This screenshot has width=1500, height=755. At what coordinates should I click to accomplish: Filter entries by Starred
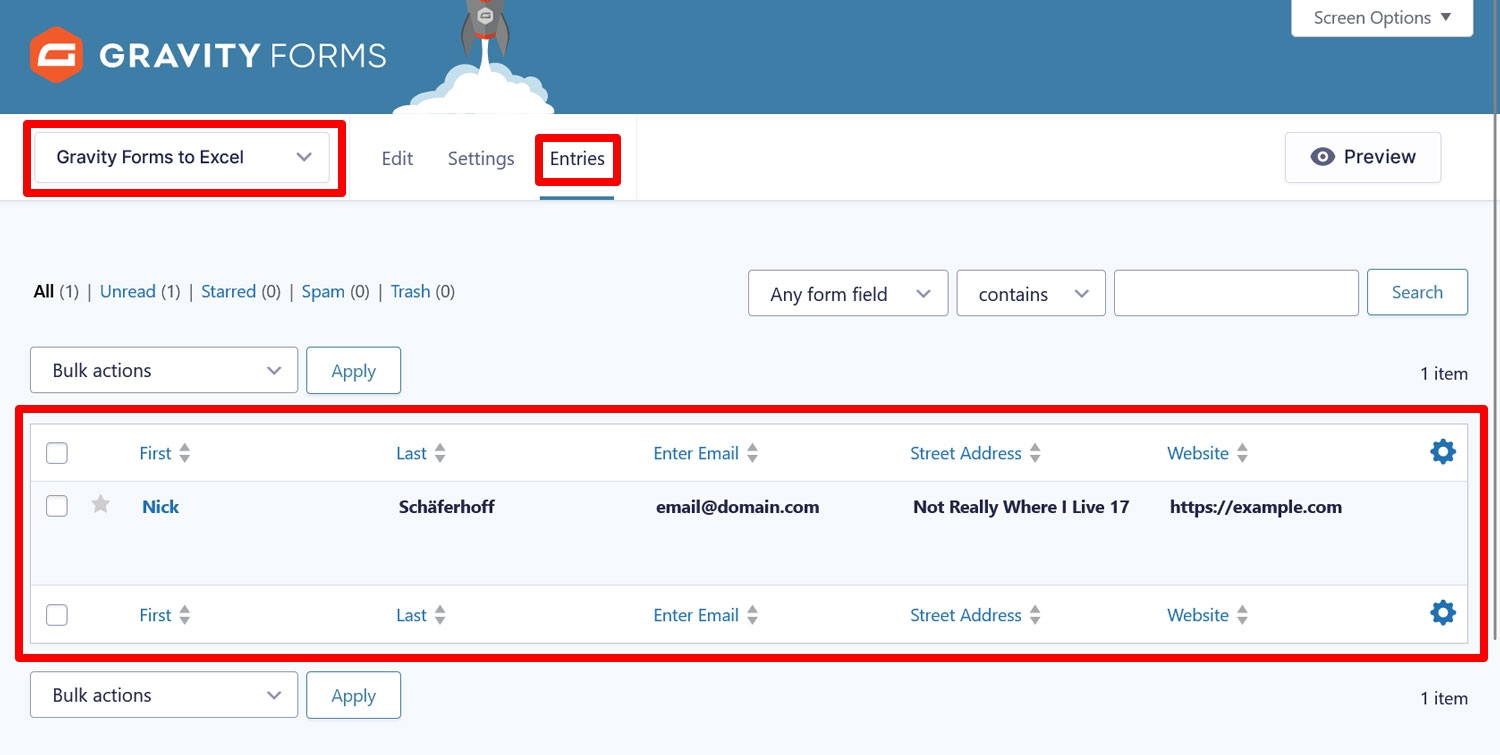point(229,292)
